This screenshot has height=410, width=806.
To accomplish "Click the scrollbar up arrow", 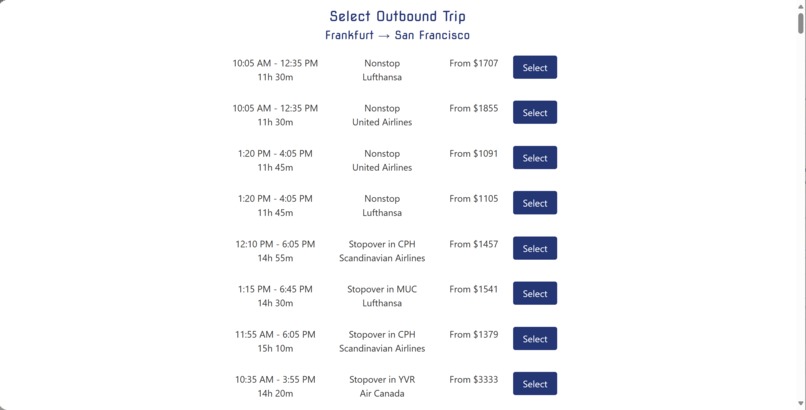I will pyautogui.click(x=801, y=6).
